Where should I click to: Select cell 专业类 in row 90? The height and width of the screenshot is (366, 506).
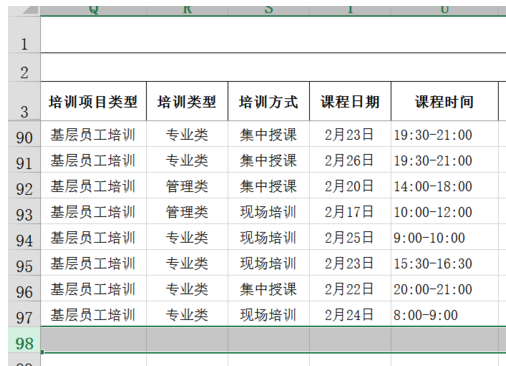[x=187, y=134]
